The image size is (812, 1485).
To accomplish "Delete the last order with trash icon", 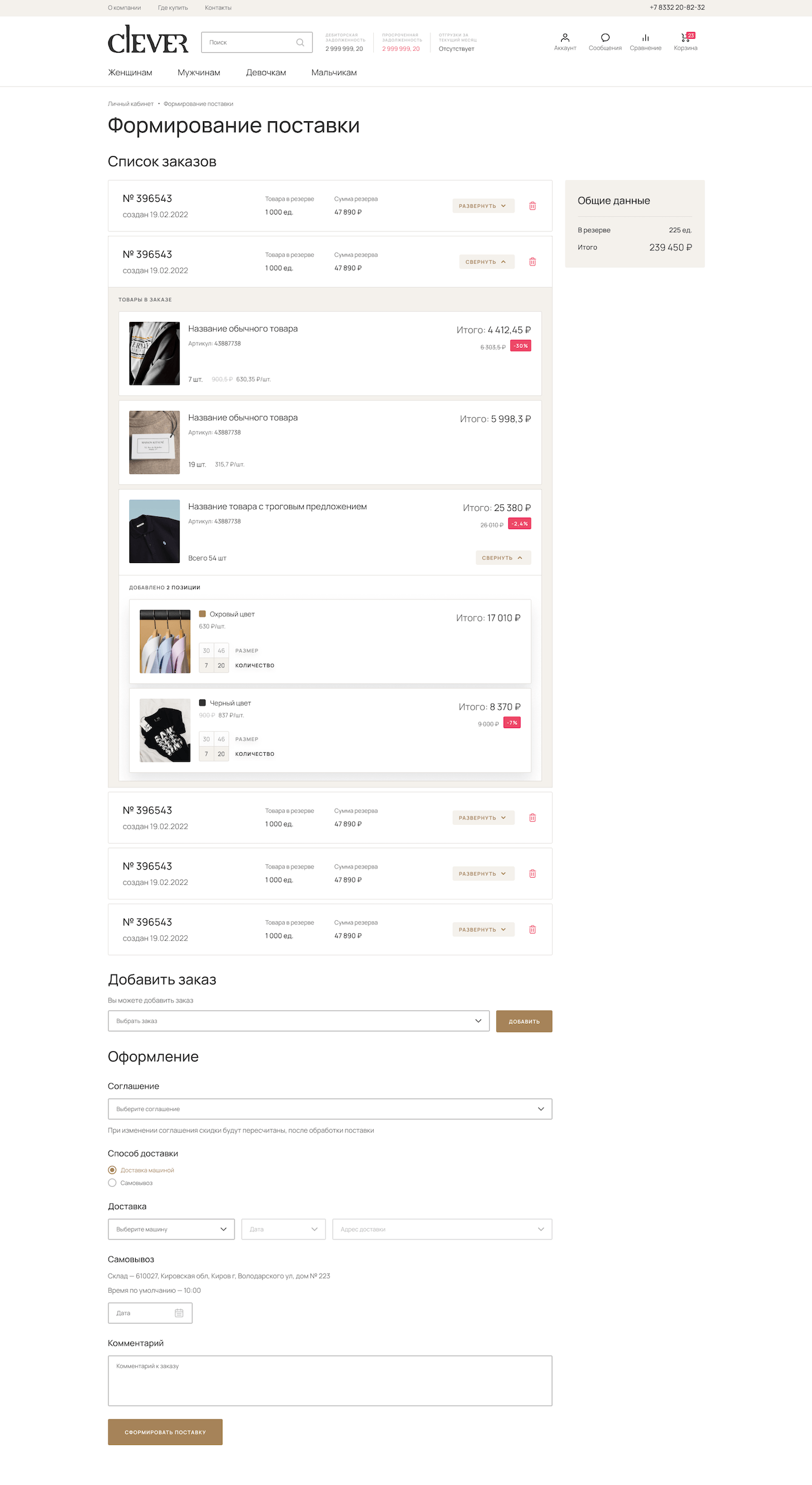I will (x=533, y=930).
